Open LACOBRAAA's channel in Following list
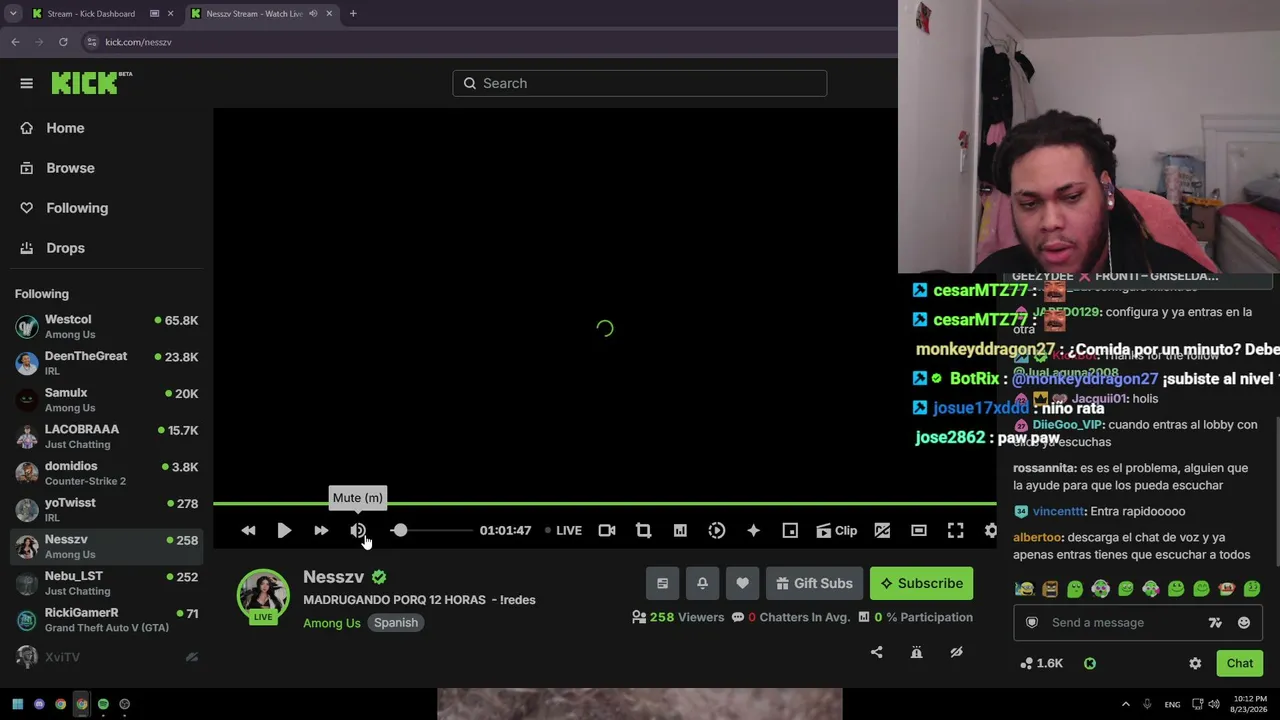 (x=106, y=437)
